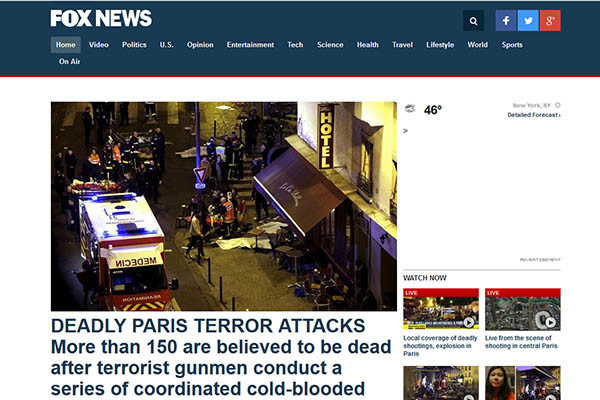Click the Twitter bird icon

528,21
